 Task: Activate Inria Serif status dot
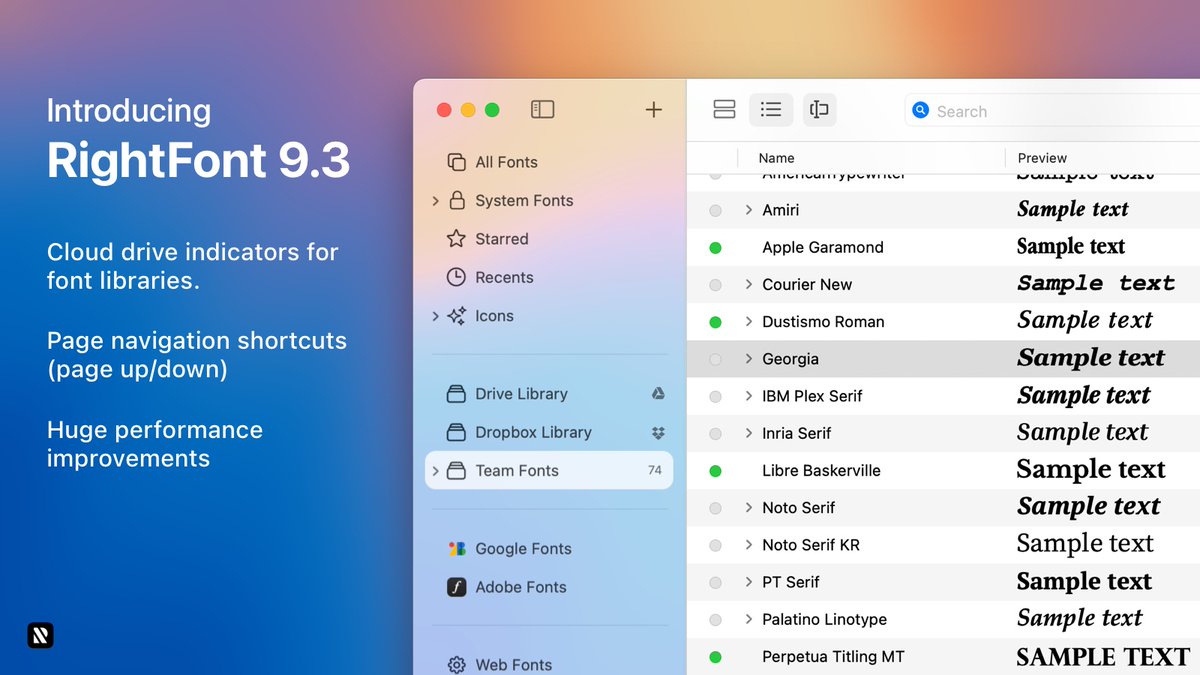[x=715, y=434]
